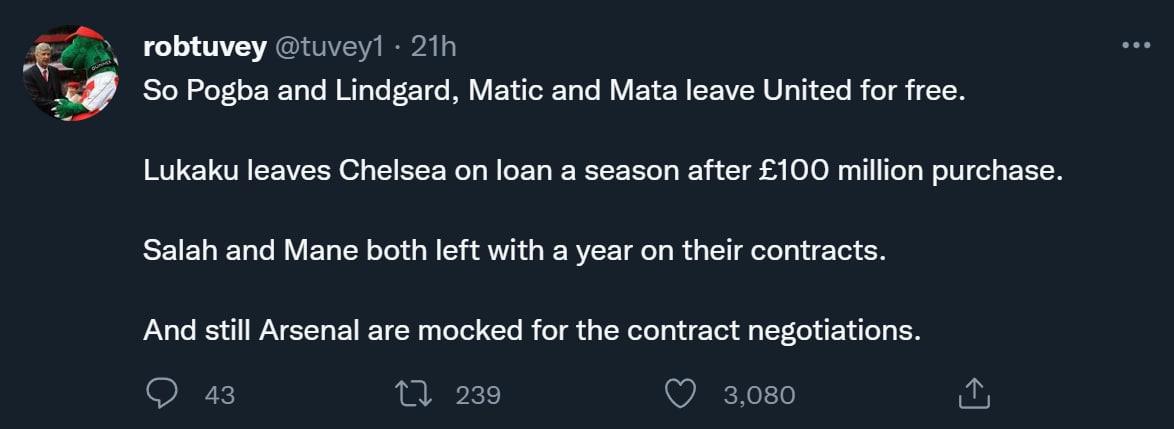Click the 3,080 likes count
The image size is (1174, 429).
[758, 395]
